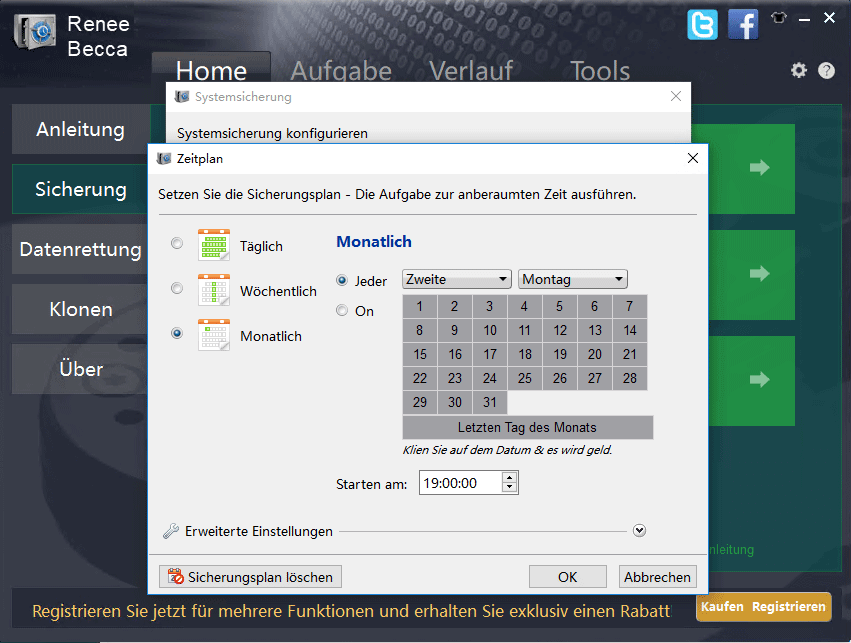Screen dimensions: 851x643
Task: Select day 17 in the calendar grid
Action: click(490, 354)
